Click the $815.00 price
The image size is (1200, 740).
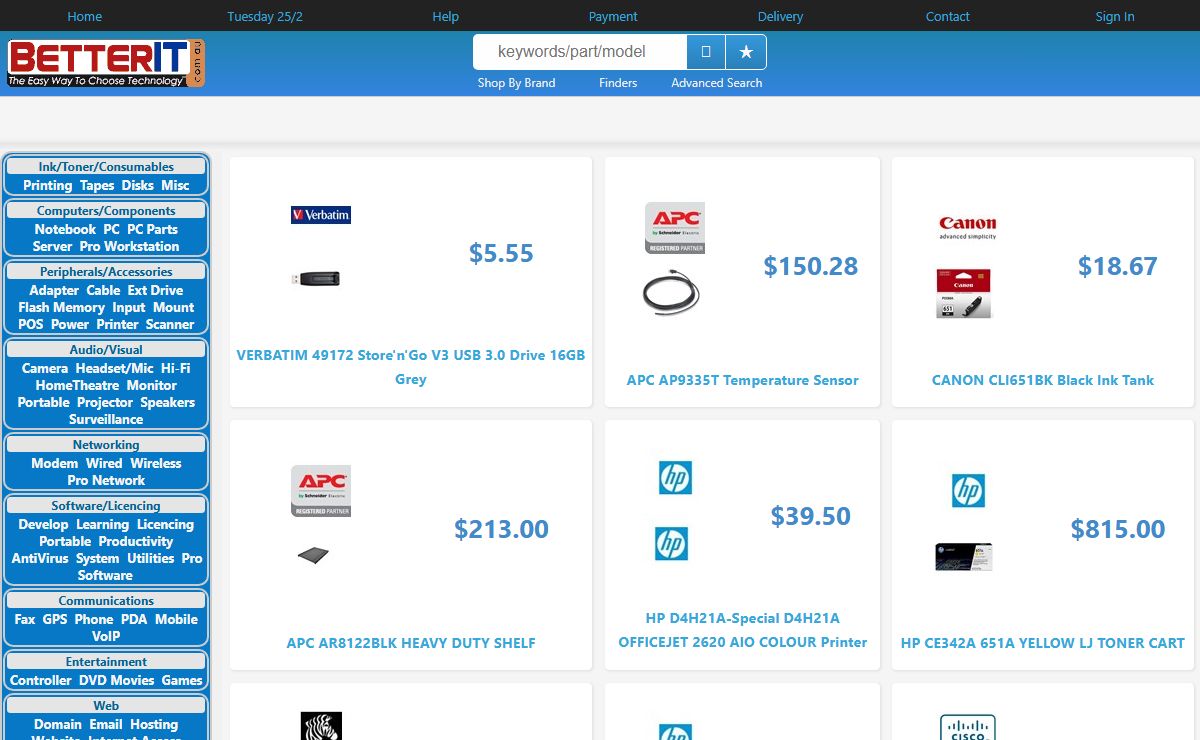pos(1118,529)
